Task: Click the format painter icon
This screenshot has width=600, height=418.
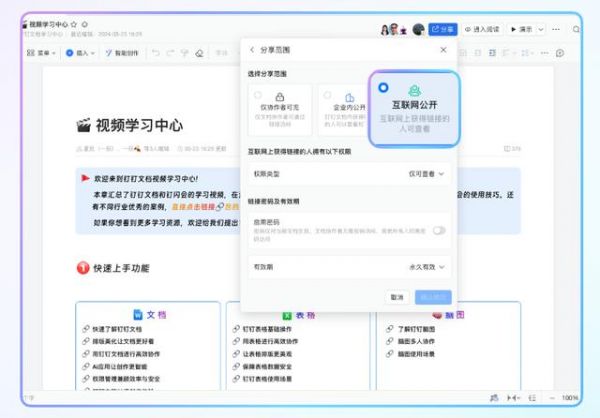Action: (186, 52)
